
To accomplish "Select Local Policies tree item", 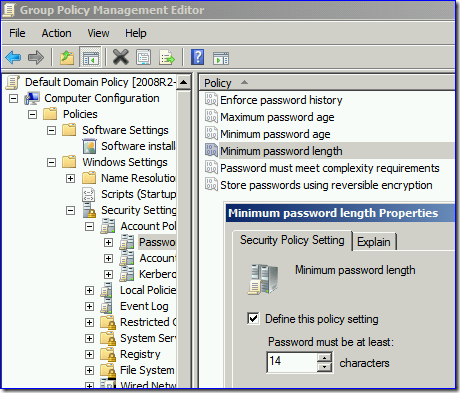I will [x=148, y=290].
